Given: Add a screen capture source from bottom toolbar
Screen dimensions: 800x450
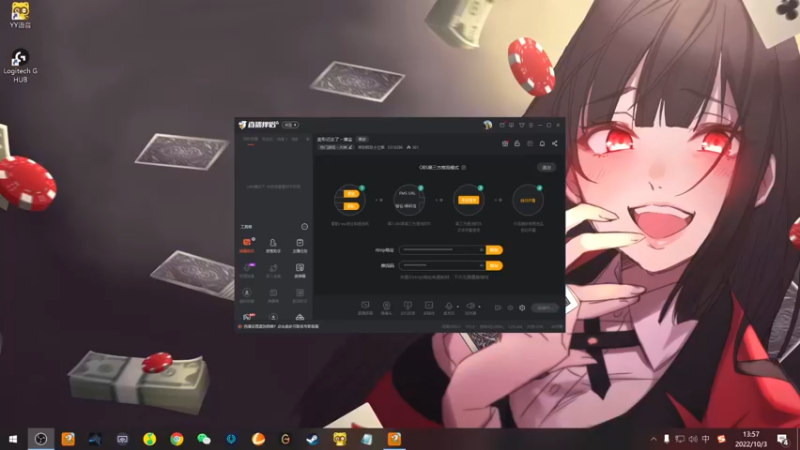Looking at the screenshot, I should point(365,308).
